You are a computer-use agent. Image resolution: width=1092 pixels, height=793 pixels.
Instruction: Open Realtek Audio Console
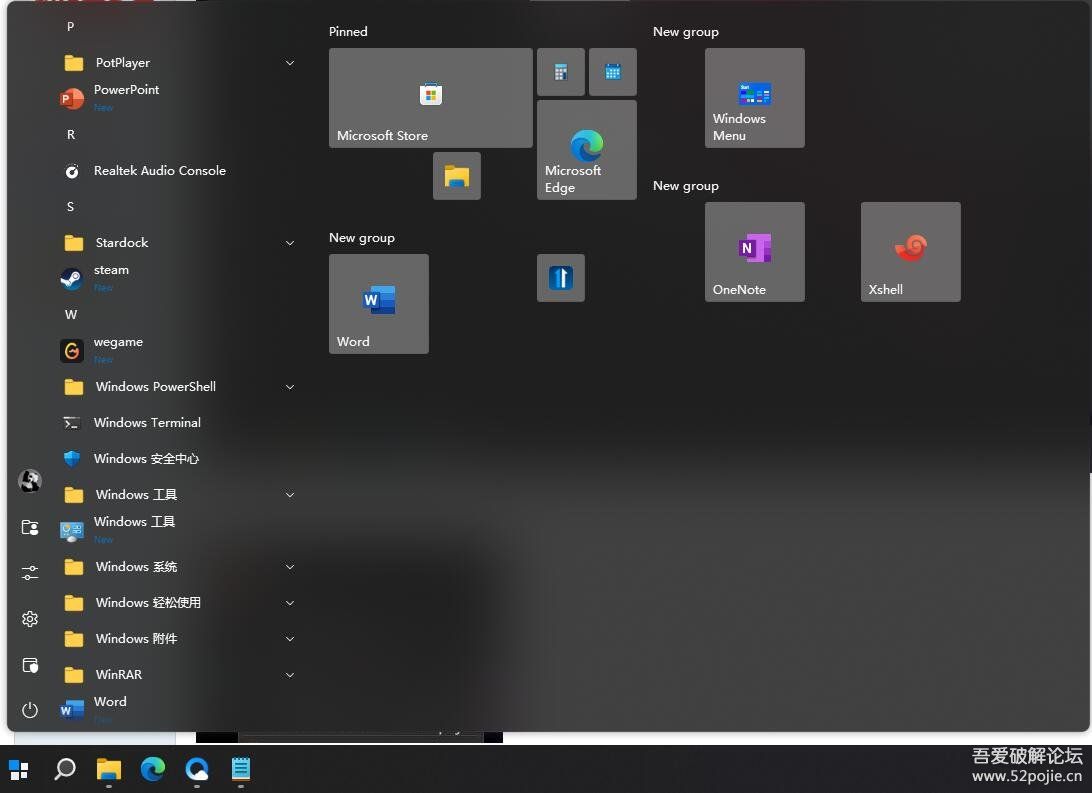179,171
